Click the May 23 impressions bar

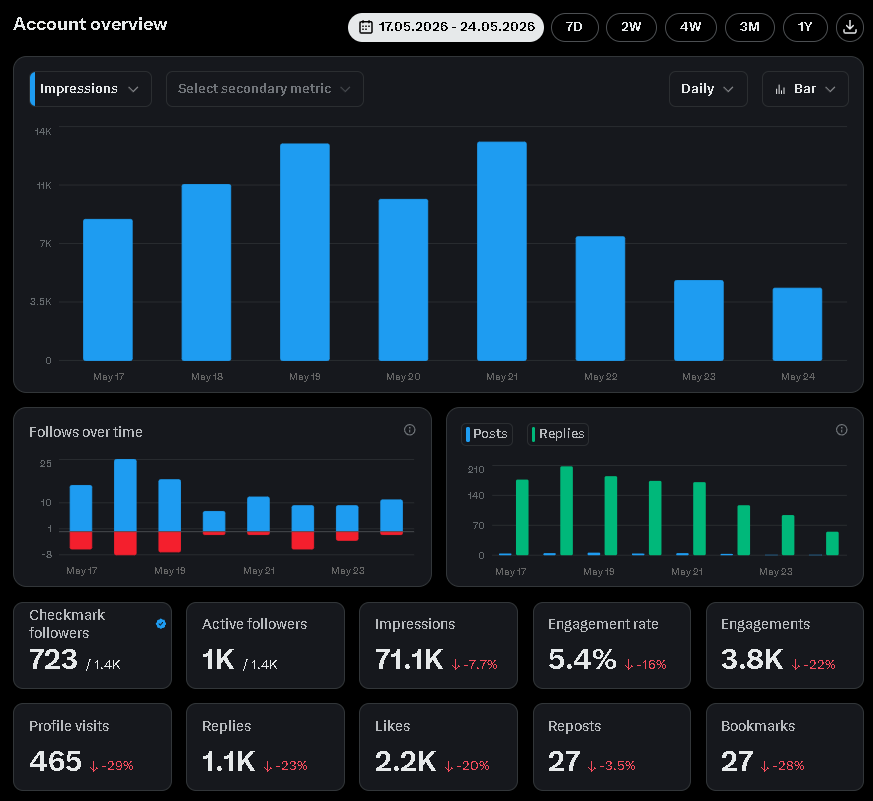(x=699, y=320)
